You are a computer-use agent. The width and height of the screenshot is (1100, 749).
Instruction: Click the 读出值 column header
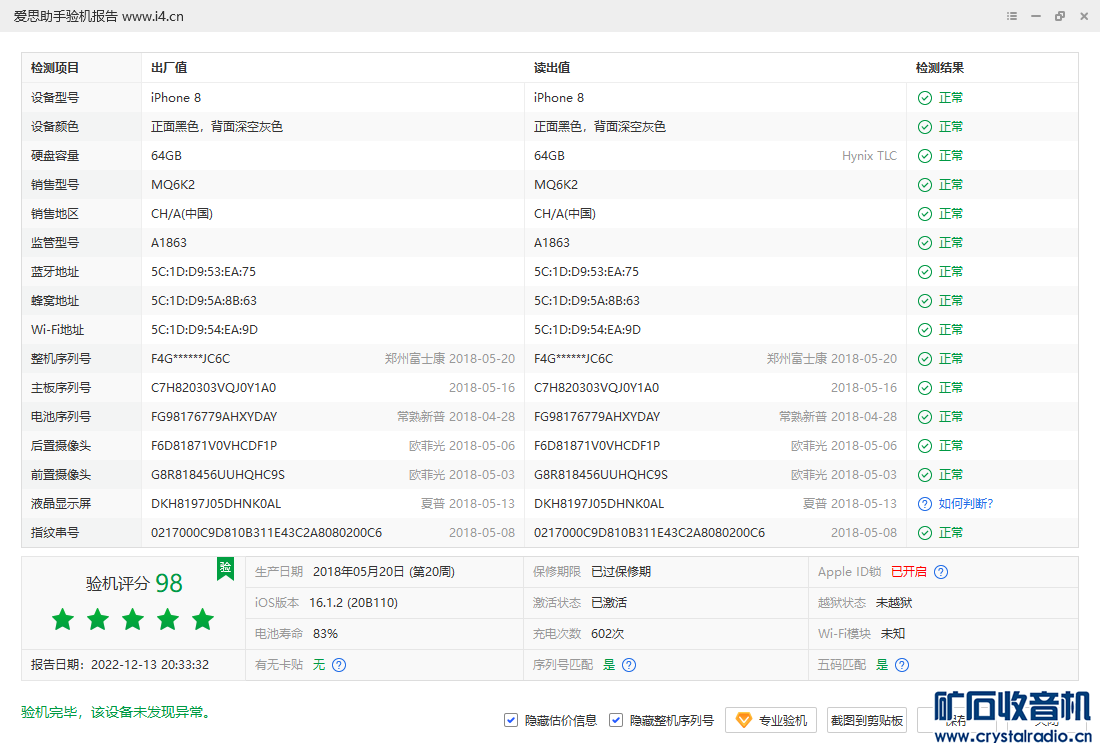coord(552,68)
